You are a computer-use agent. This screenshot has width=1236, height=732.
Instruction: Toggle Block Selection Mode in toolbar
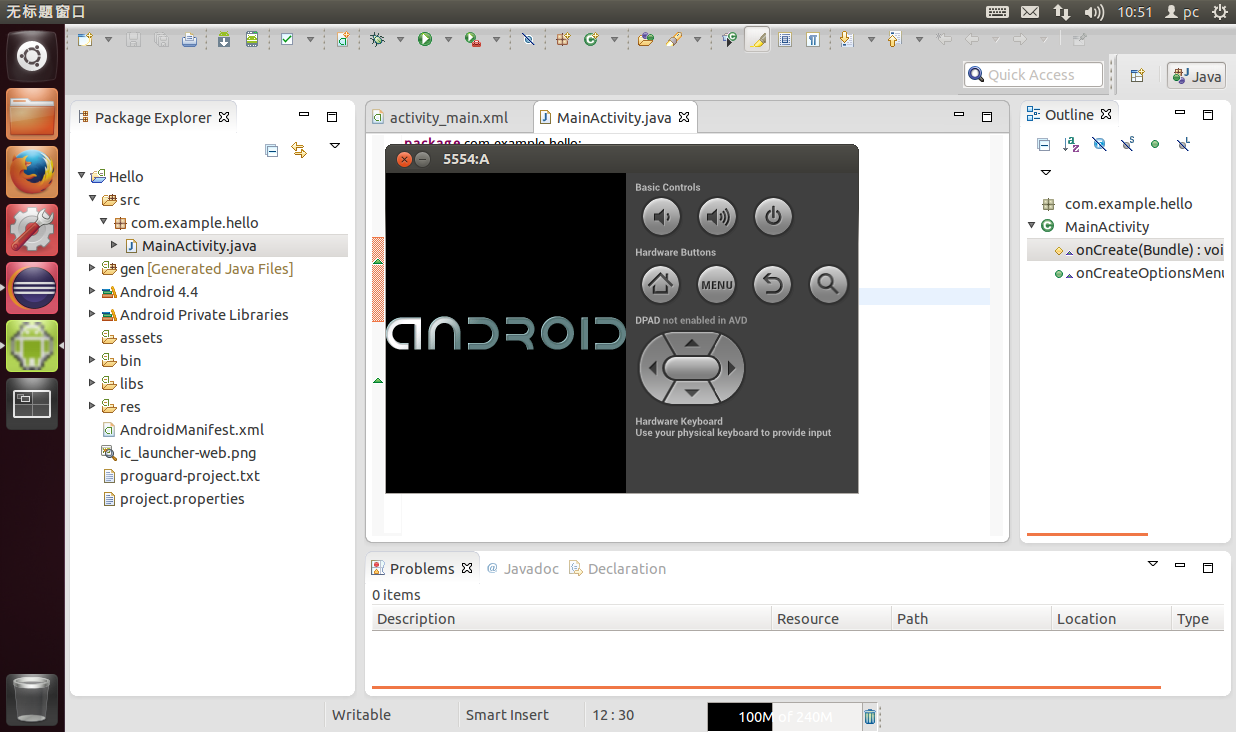click(785, 40)
